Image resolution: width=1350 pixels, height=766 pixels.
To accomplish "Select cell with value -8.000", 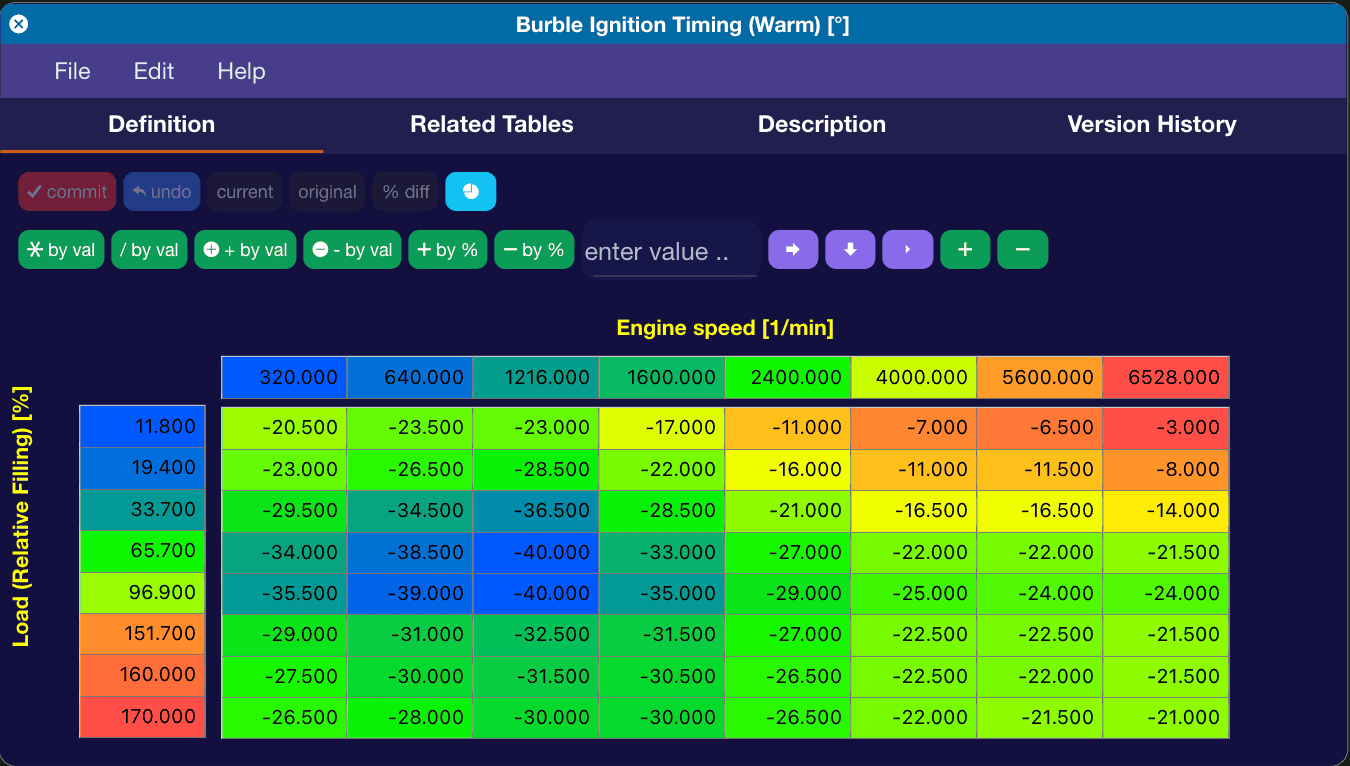I will (x=1166, y=469).
